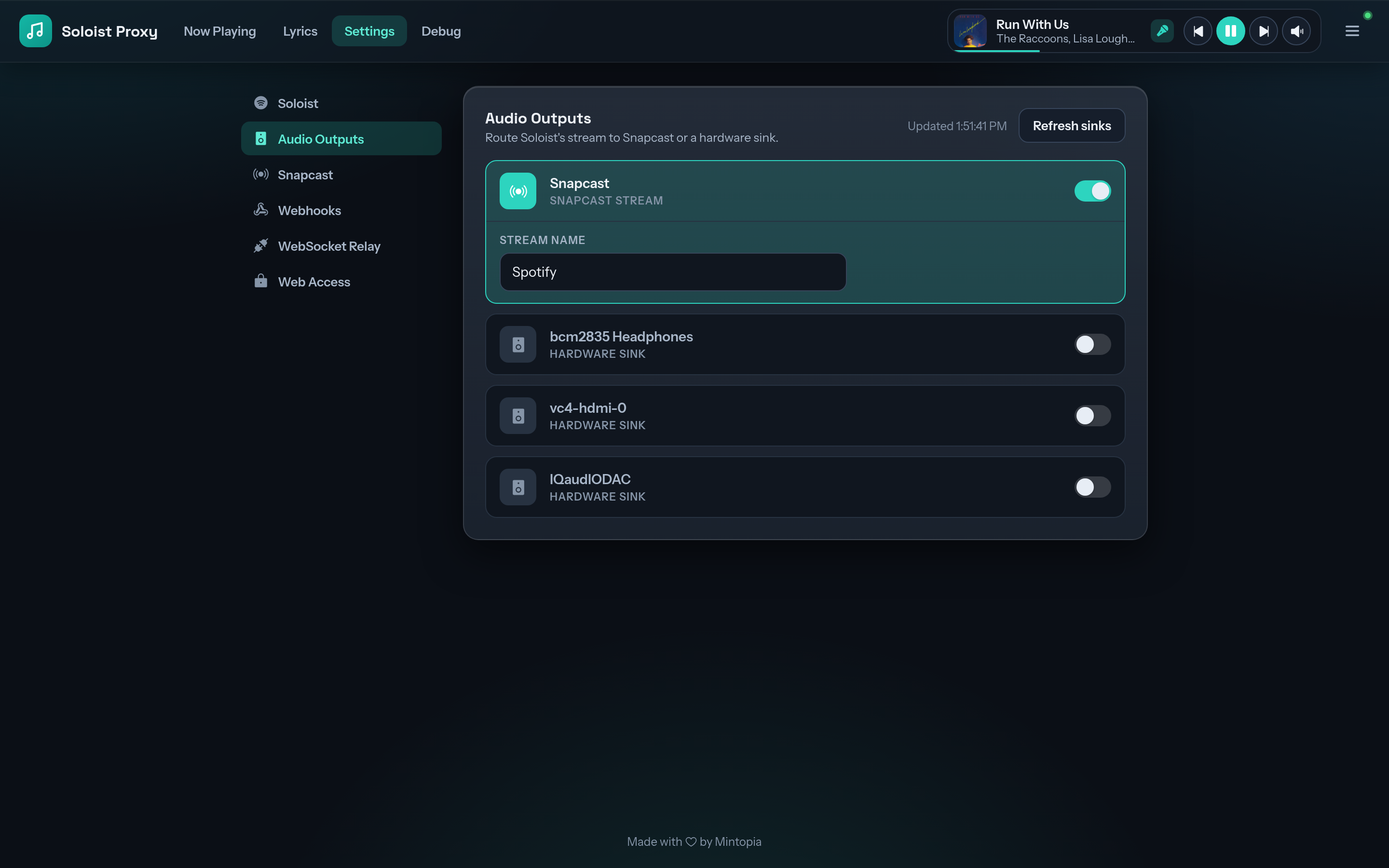Open the volume speaker control

1296,31
